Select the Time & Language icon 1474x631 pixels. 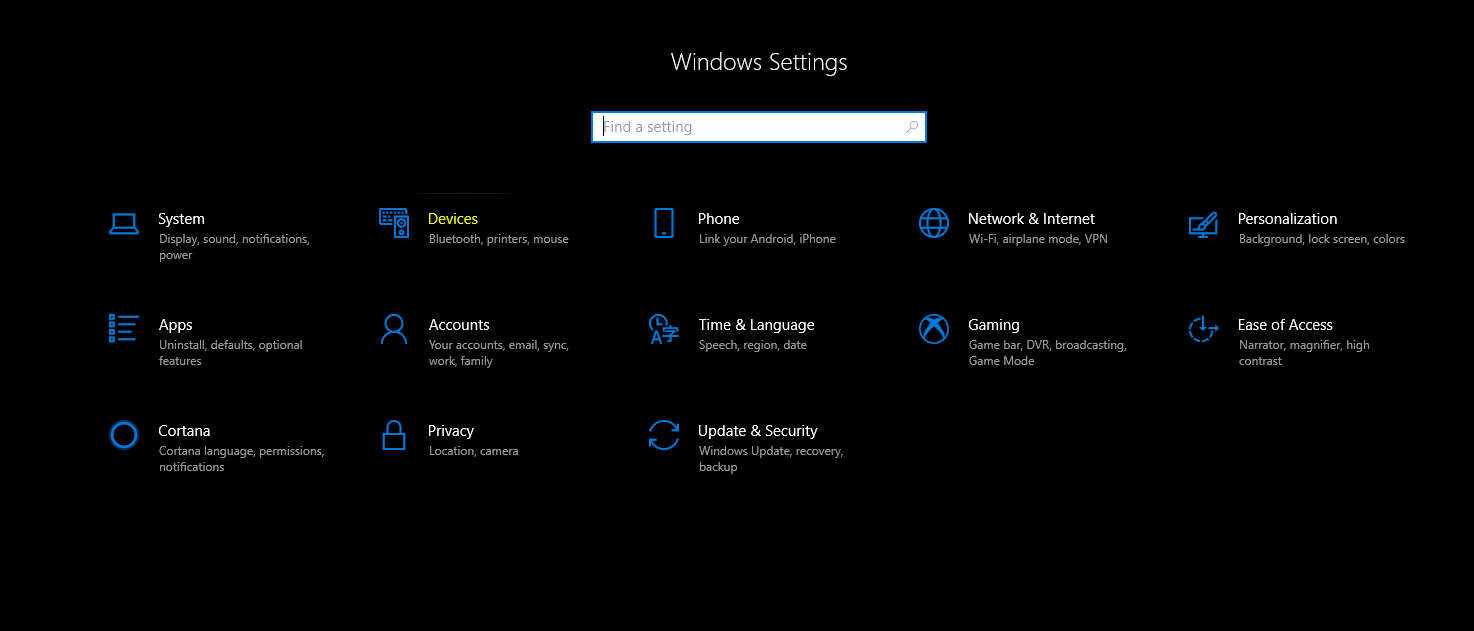tap(664, 329)
